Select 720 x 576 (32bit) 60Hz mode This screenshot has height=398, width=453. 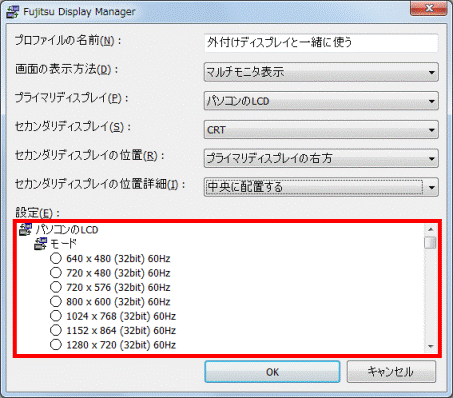[56, 287]
